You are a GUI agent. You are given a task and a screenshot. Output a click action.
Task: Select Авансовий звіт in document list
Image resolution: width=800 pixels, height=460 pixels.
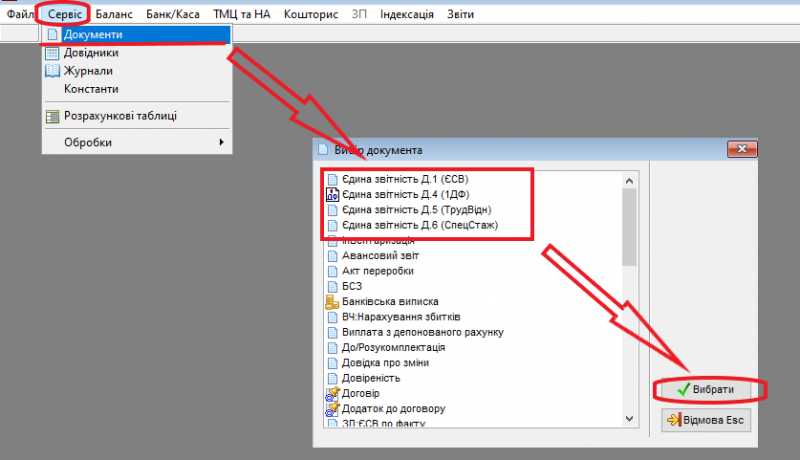click(x=377, y=255)
